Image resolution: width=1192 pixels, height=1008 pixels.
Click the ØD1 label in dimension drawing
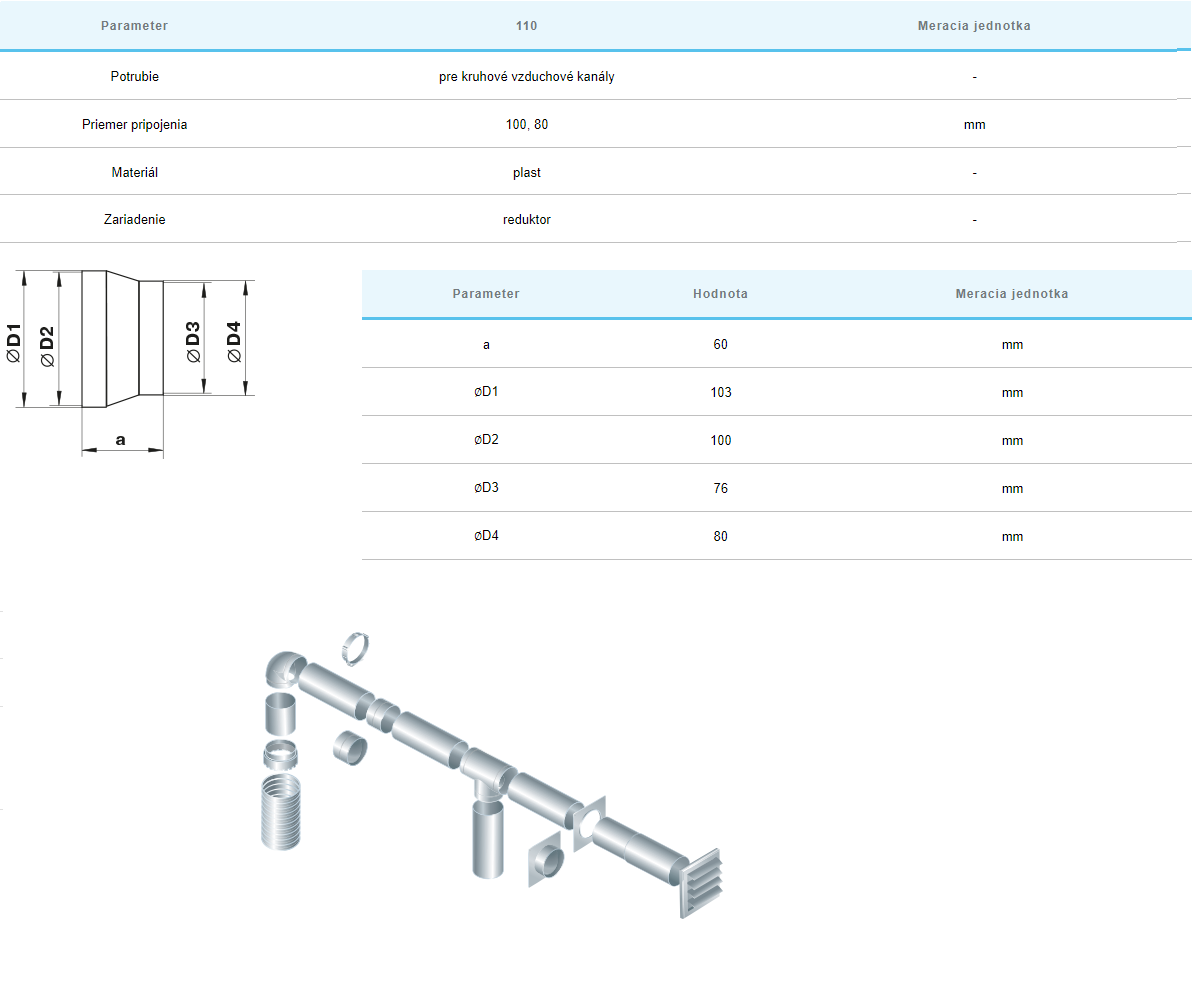(x=14, y=342)
